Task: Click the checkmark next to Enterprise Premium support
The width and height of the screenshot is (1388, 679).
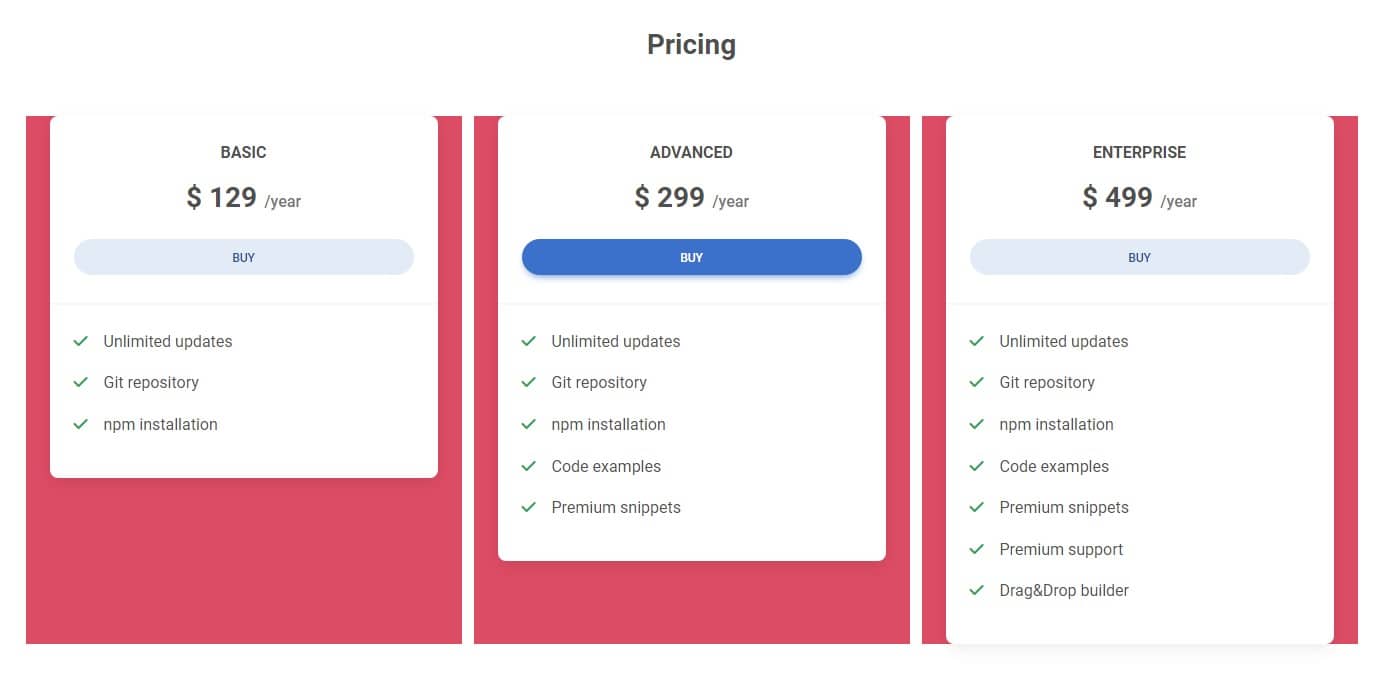Action: (977, 549)
